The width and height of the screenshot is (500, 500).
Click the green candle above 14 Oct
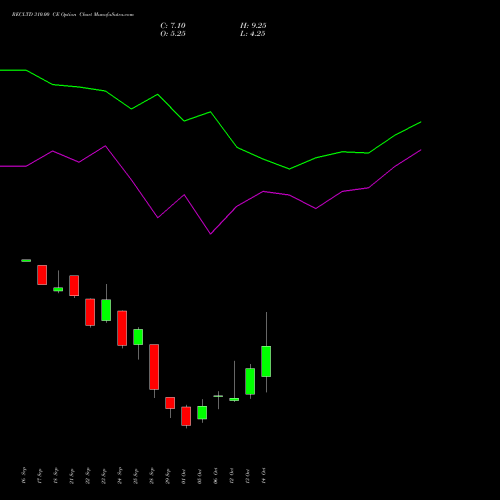pyautogui.click(x=266, y=361)
